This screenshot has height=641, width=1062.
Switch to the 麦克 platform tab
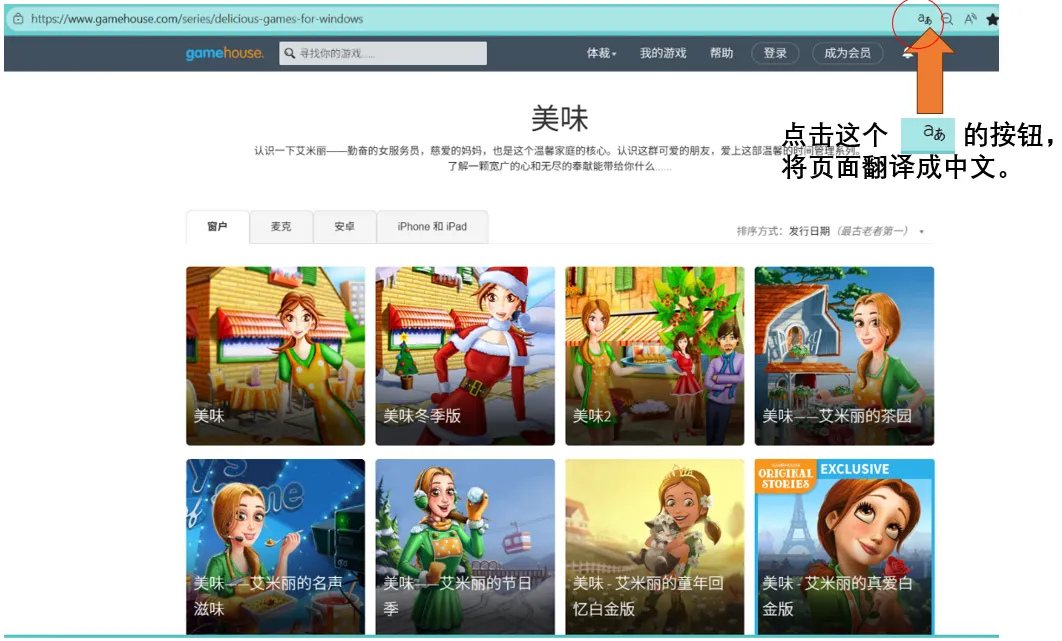[281, 226]
